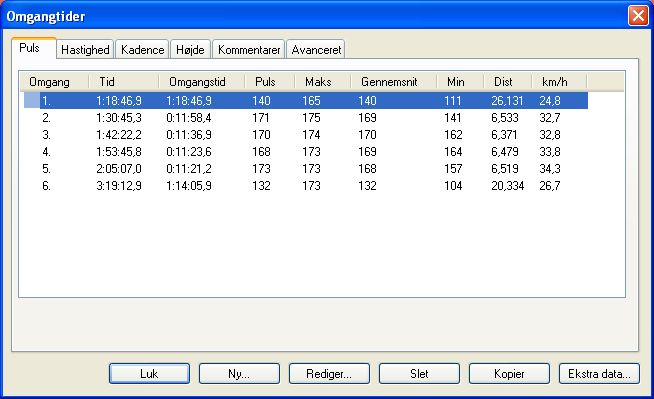Click Slet to delete the lap
This screenshot has width=654, height=399.
point(419,374)
